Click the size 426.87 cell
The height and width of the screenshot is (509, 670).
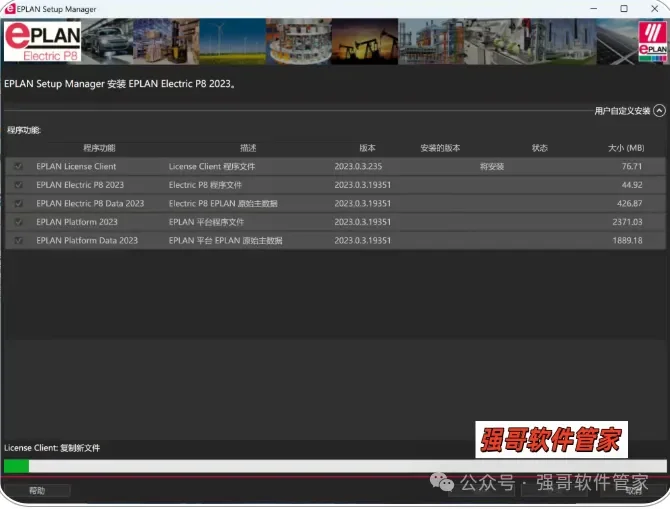(629, 203)
